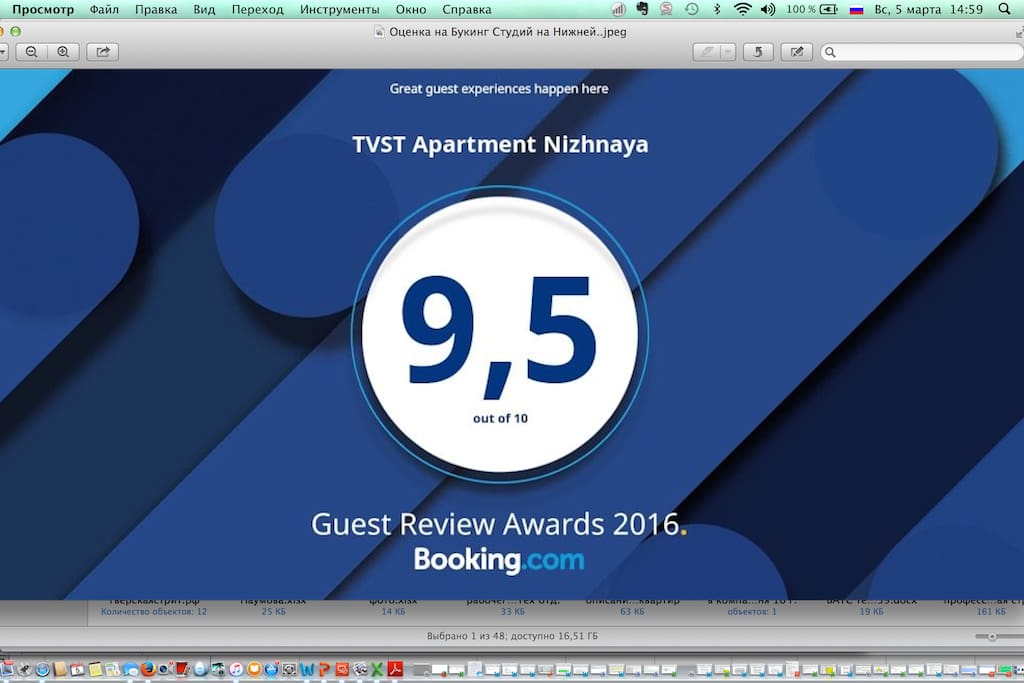This screenshot has width=1024, height=683.
Task: Launch Microsoft PowerPoint from the Dock
Action: pos(325,669)
